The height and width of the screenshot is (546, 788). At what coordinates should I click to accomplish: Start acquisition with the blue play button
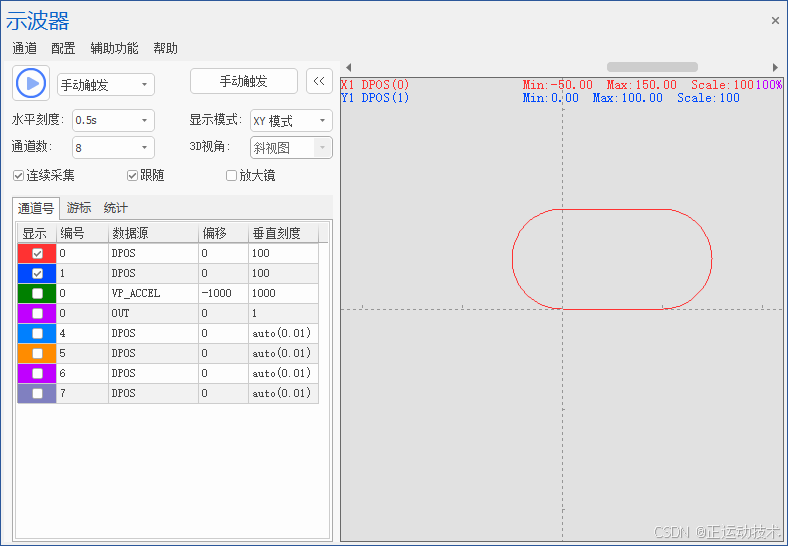coord(31,83)
